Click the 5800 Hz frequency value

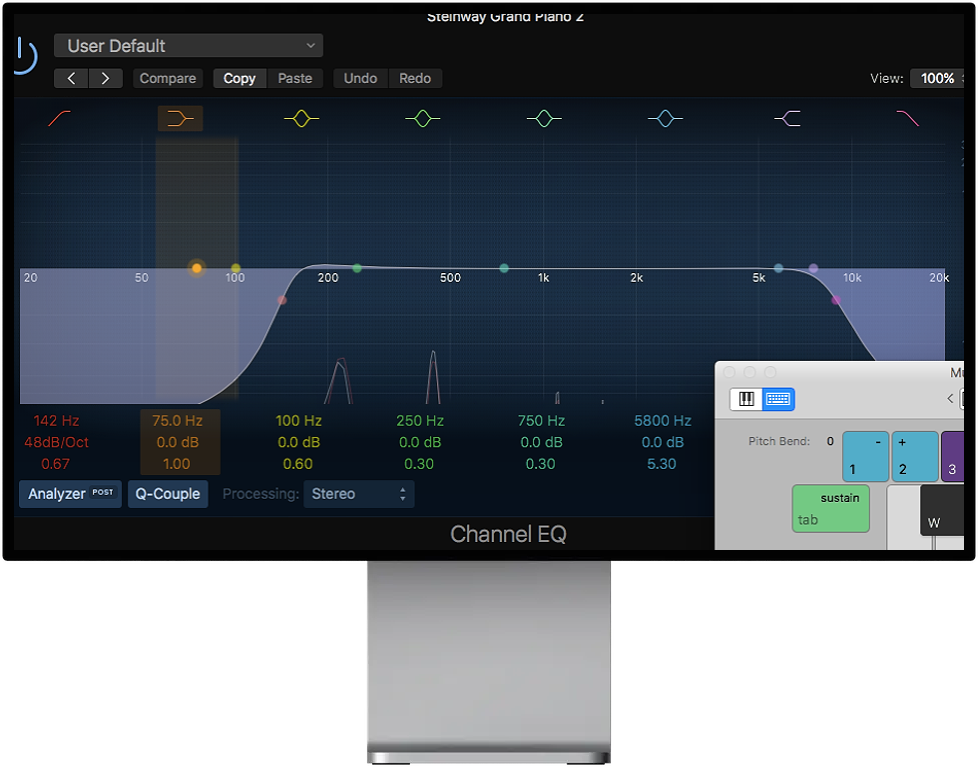pyautogui.click(x=662, y=421)
